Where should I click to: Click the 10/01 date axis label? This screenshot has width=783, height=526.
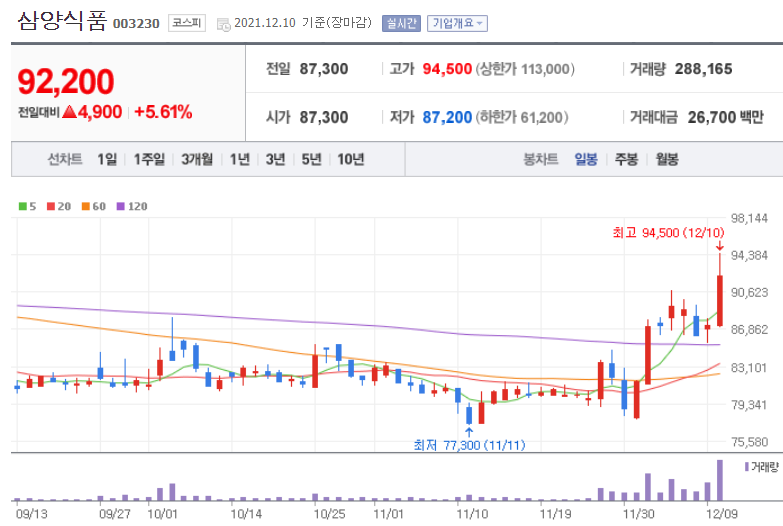(x=162, y=514)
